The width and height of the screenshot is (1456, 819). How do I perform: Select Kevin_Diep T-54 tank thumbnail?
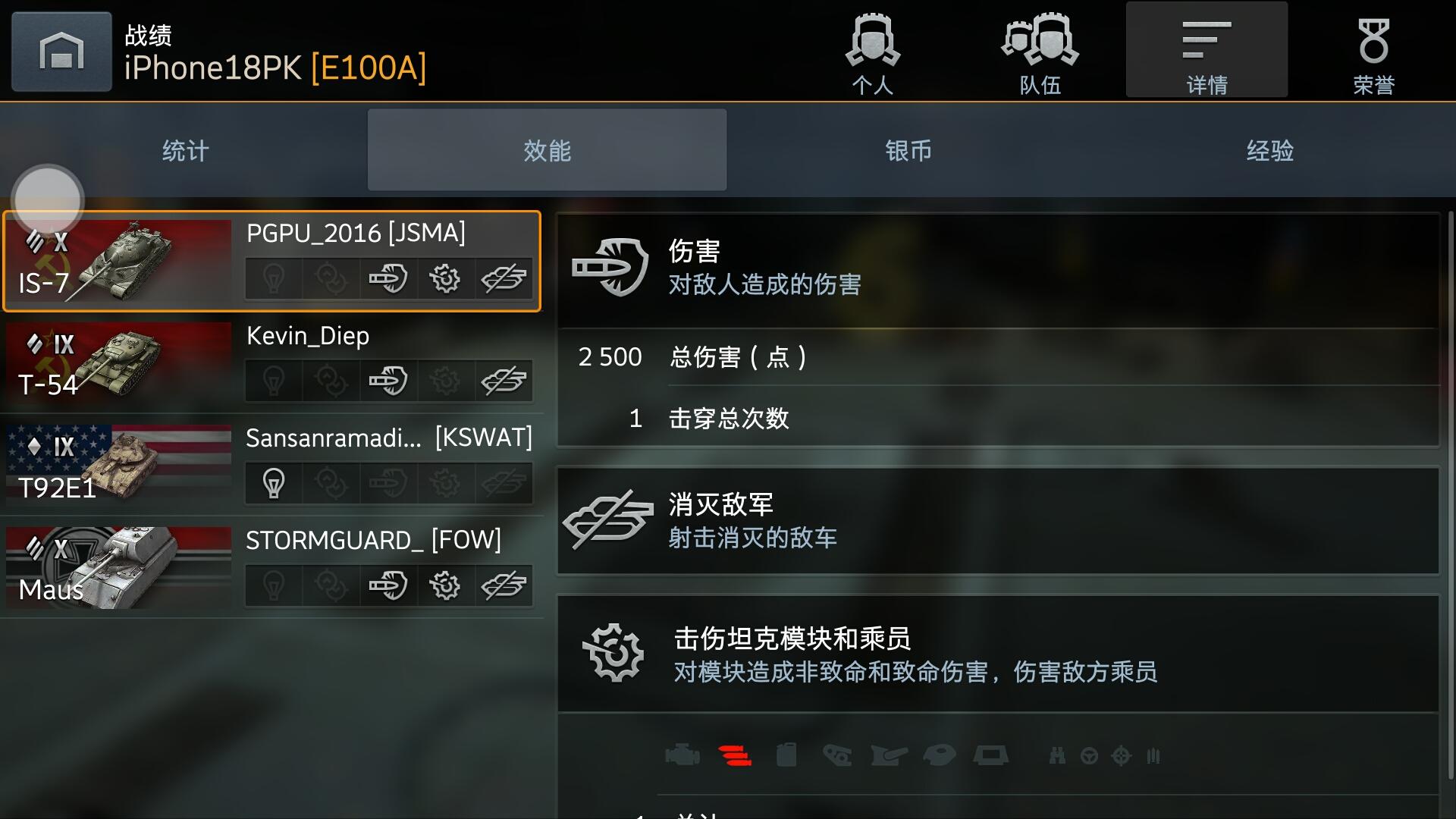pyautogui.click(x=119, y=363)
